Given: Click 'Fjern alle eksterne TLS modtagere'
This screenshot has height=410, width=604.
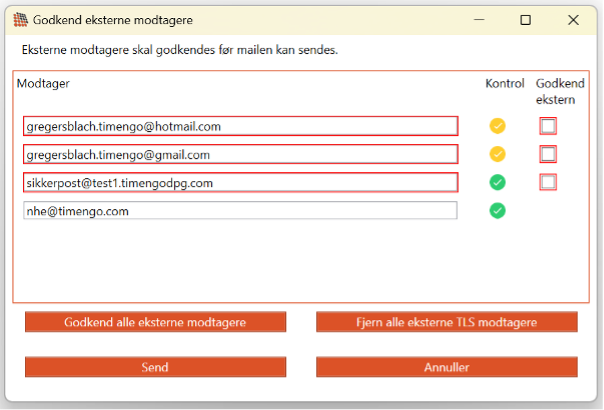Looking at the screenshot, I should pyautogui.click(x=446, y=322).
